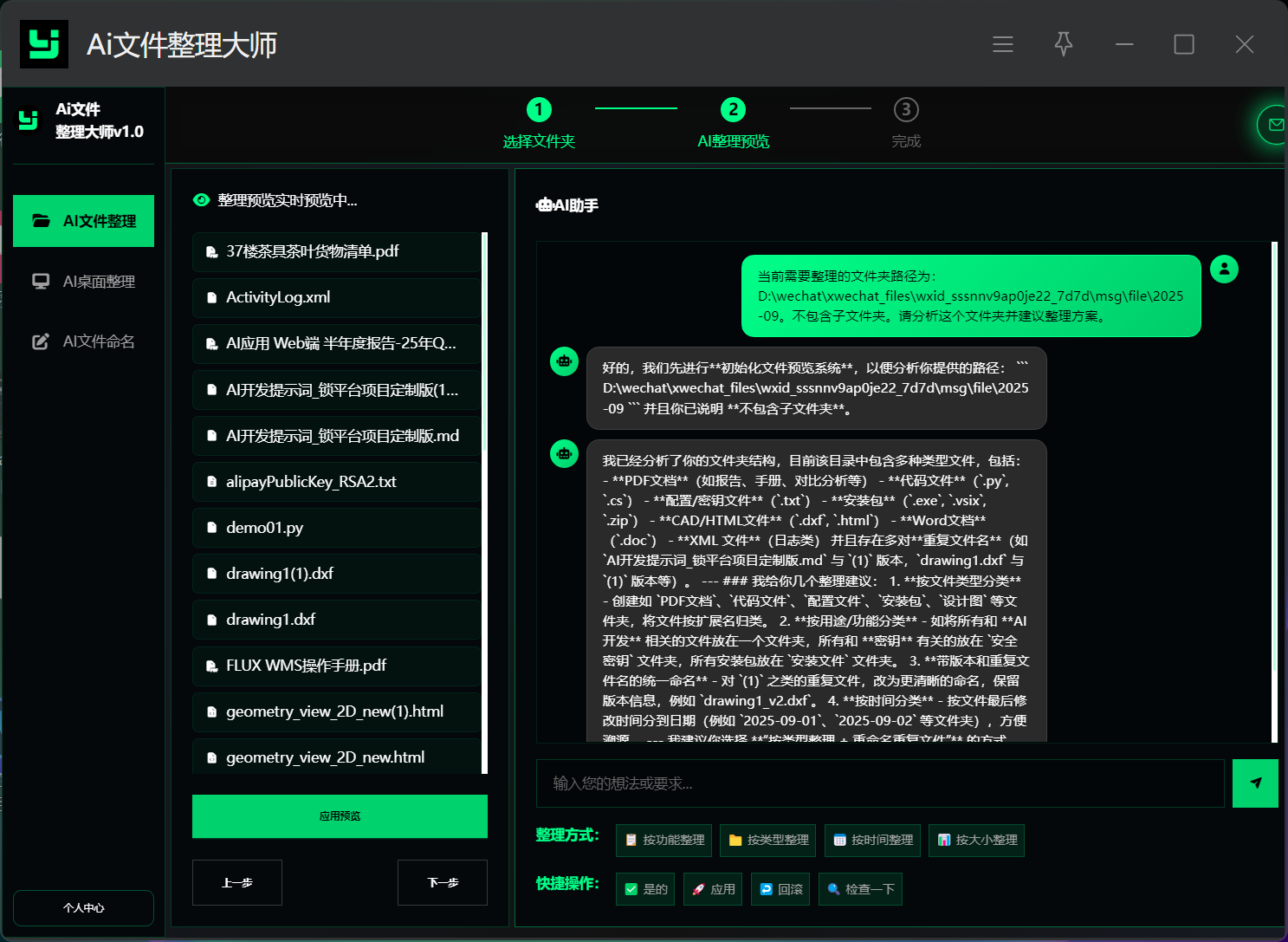
Task: Click the AI reply starting 我已经分析了你的文件夹结构
Action: (x=816, y=591)
